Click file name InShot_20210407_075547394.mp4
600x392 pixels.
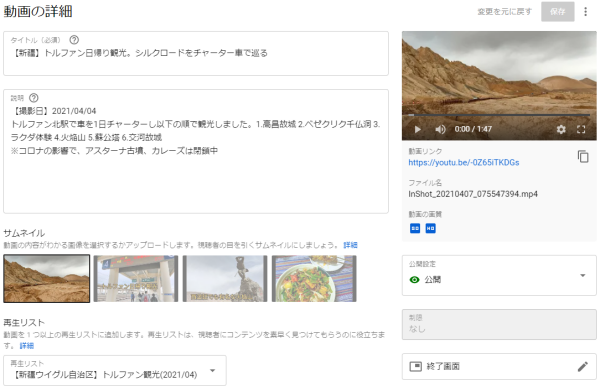point(473,194)
